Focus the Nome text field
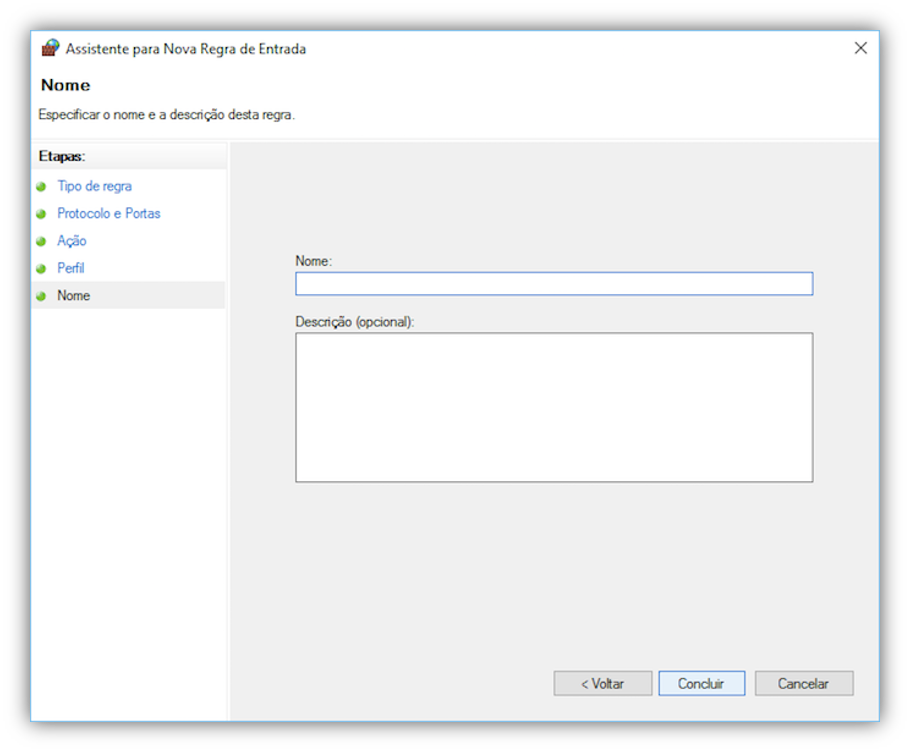The image size is (910, 752). tap(553, 284)
